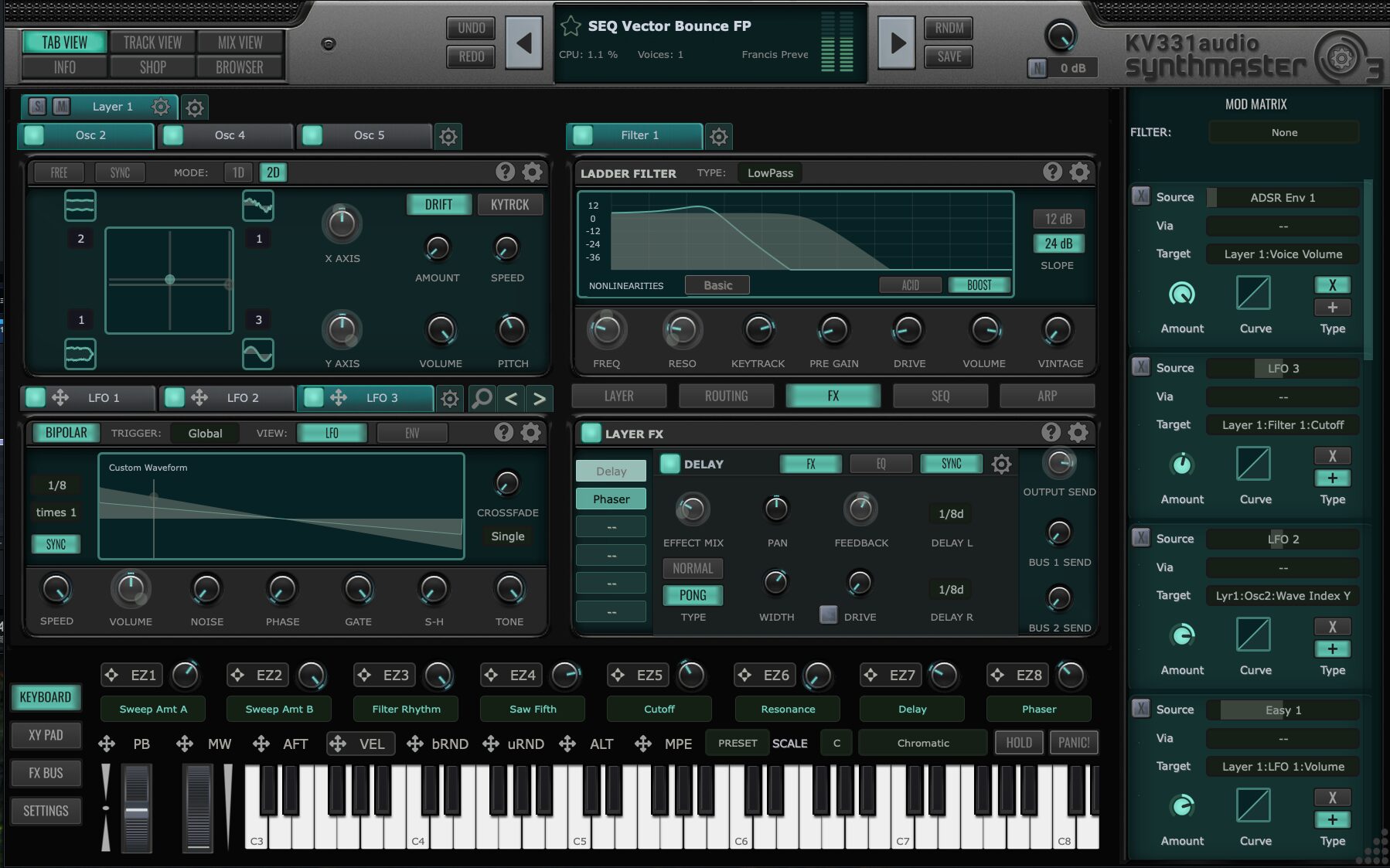Toggle Osc 2 power button
This screenshot has height=868, width=1390.
coord(34,135)
